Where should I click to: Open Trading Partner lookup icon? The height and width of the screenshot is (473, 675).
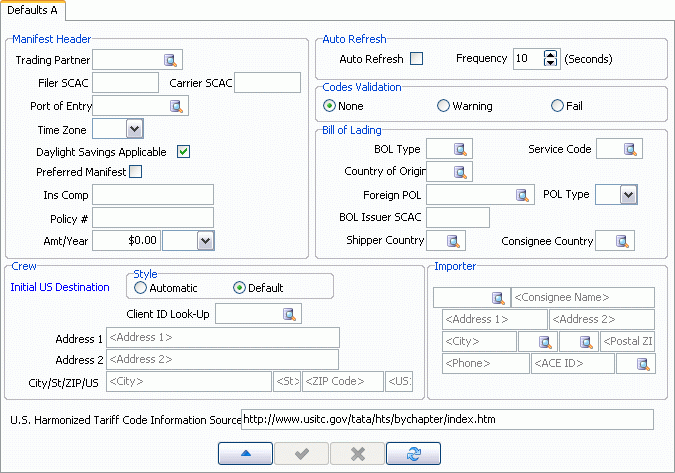170,60
